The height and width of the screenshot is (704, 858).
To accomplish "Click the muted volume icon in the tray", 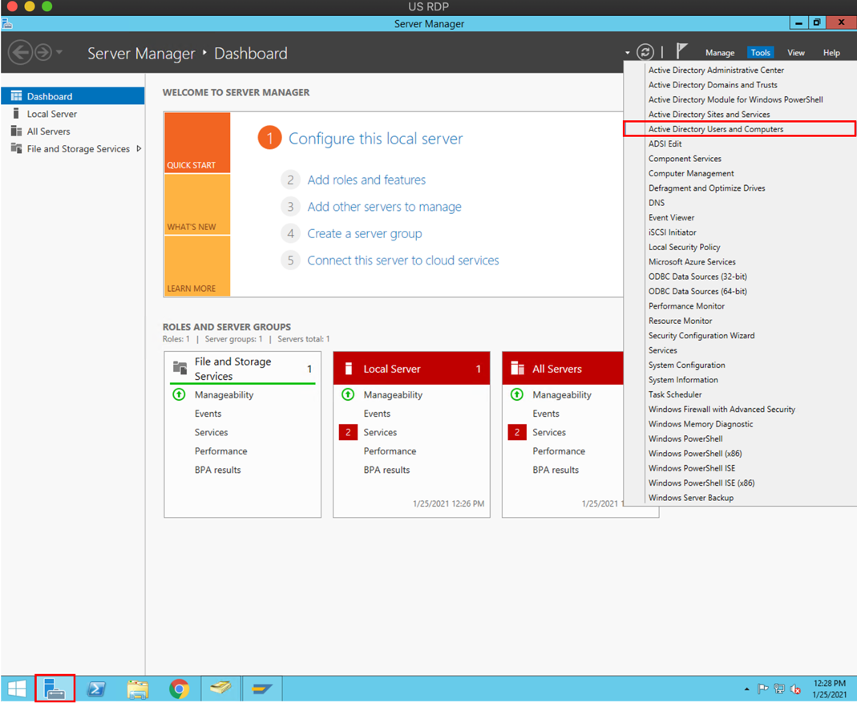I will (796, 688).
